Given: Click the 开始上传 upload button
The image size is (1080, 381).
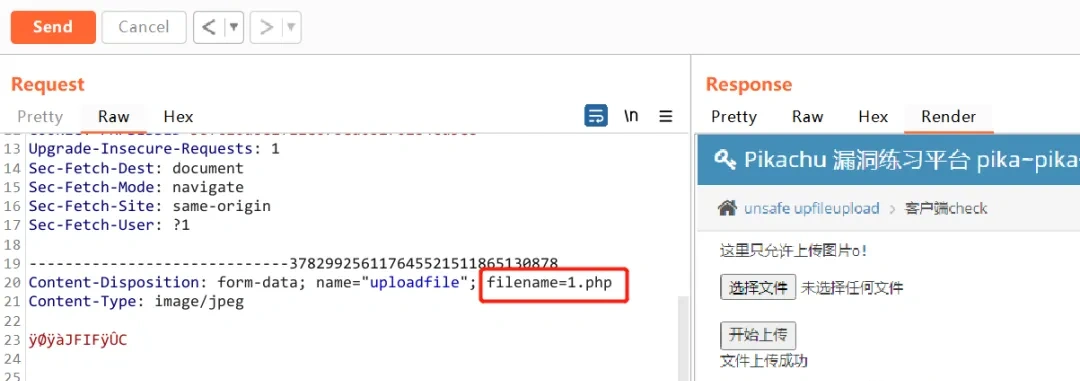Looking at the screenshot, I should (758, 336).
